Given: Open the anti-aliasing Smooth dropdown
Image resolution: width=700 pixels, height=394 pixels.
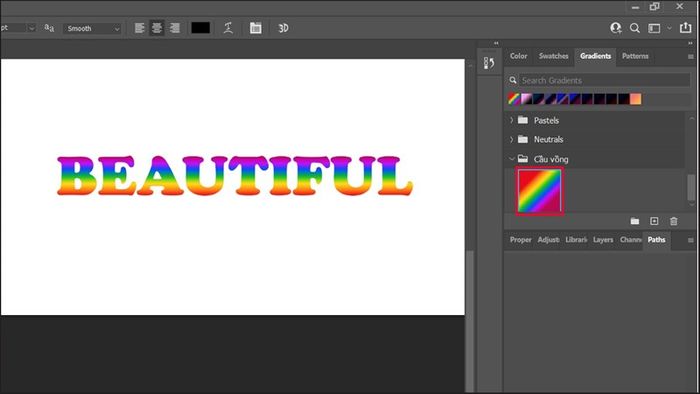Looking at the screenshot, I should click(92, 28).
